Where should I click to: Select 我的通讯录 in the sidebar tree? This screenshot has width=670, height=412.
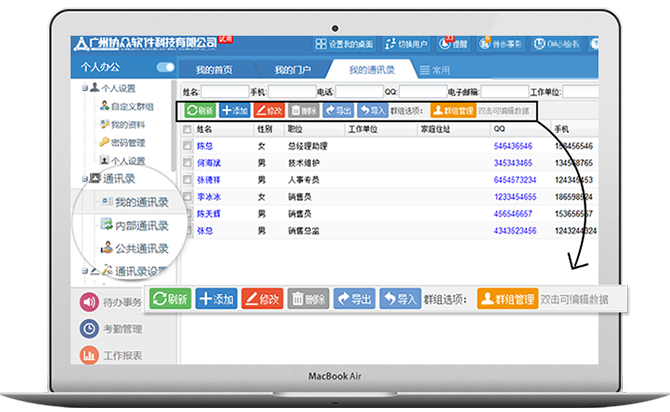(x=135, y=202)
